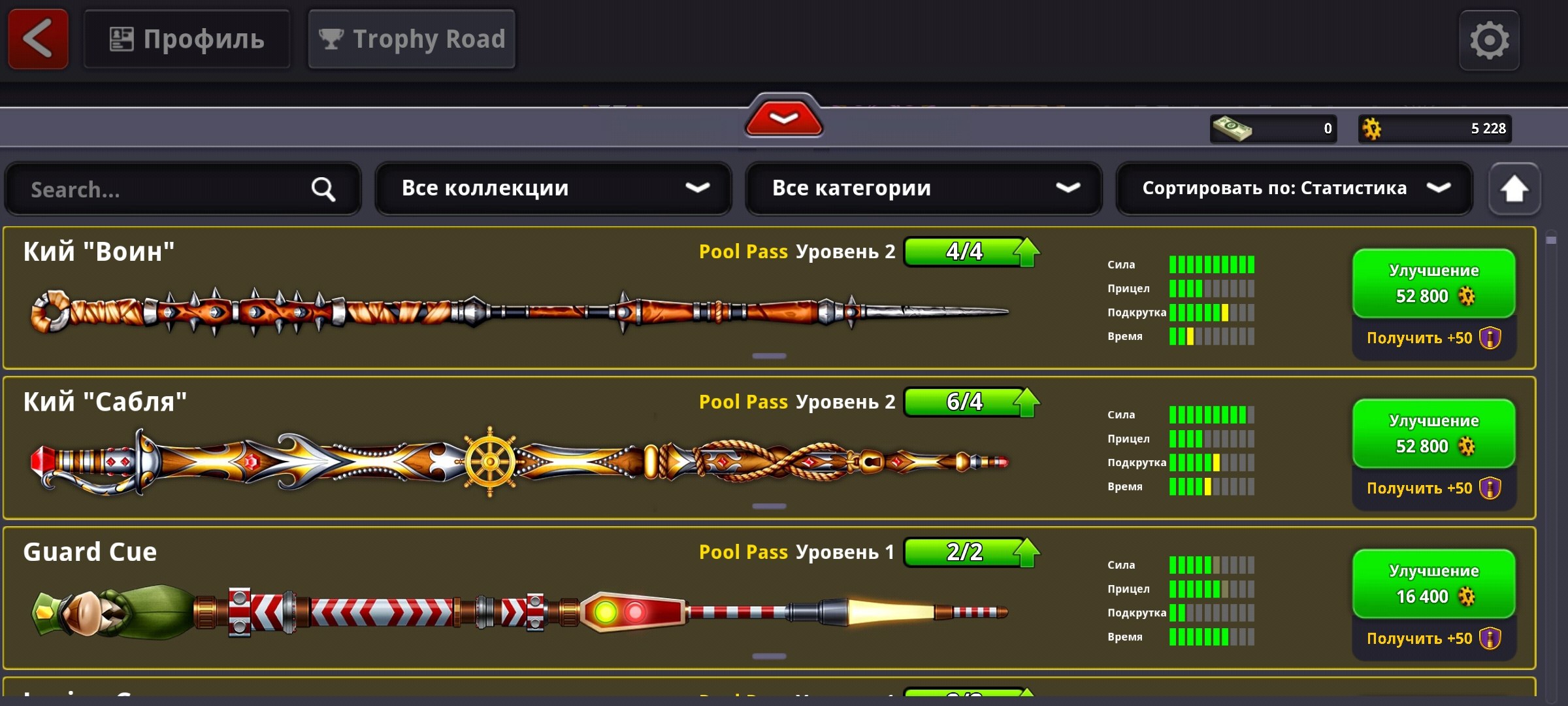Open Сортировать по: Статистика dropdown

tap(1294, 188)
